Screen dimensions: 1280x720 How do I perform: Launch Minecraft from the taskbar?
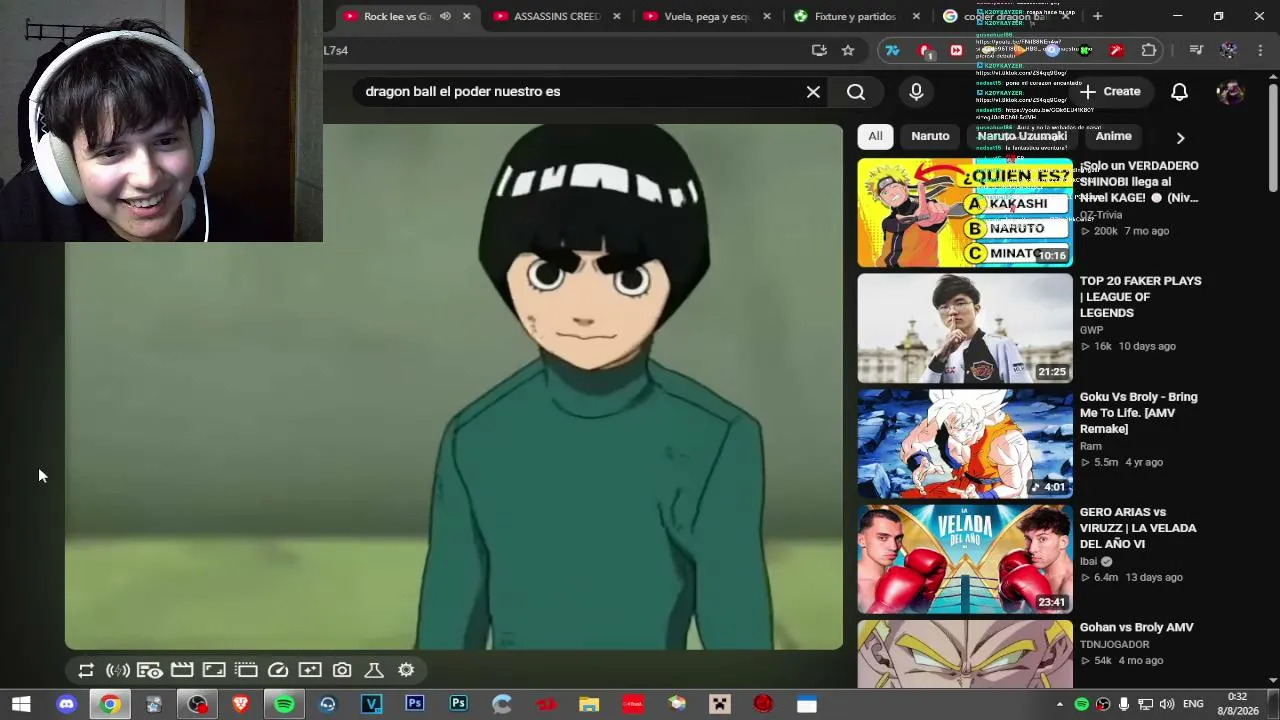[x=720, y=704]
